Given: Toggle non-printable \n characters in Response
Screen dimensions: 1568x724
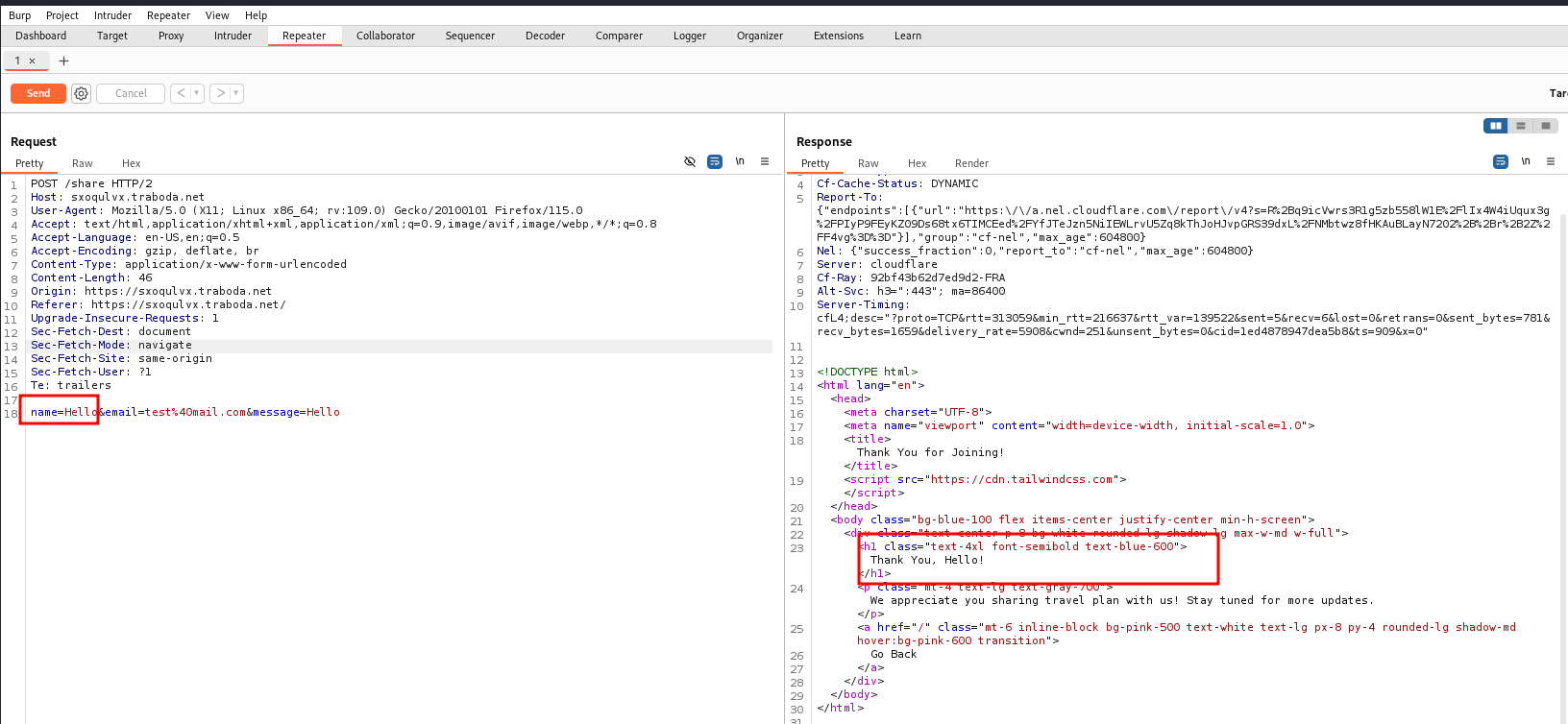Looking at the screenshot, I should pos(1526,161).
